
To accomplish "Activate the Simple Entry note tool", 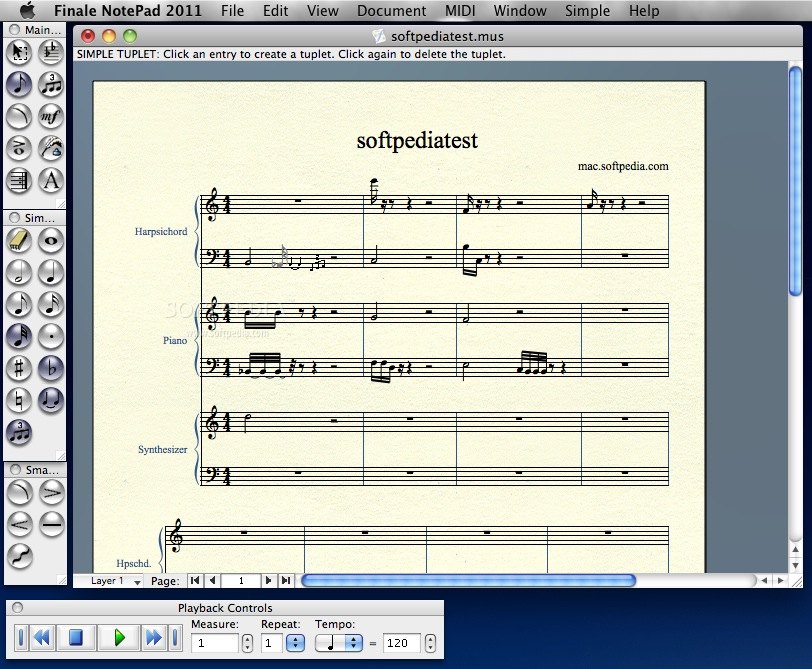I will pos(18,85).
